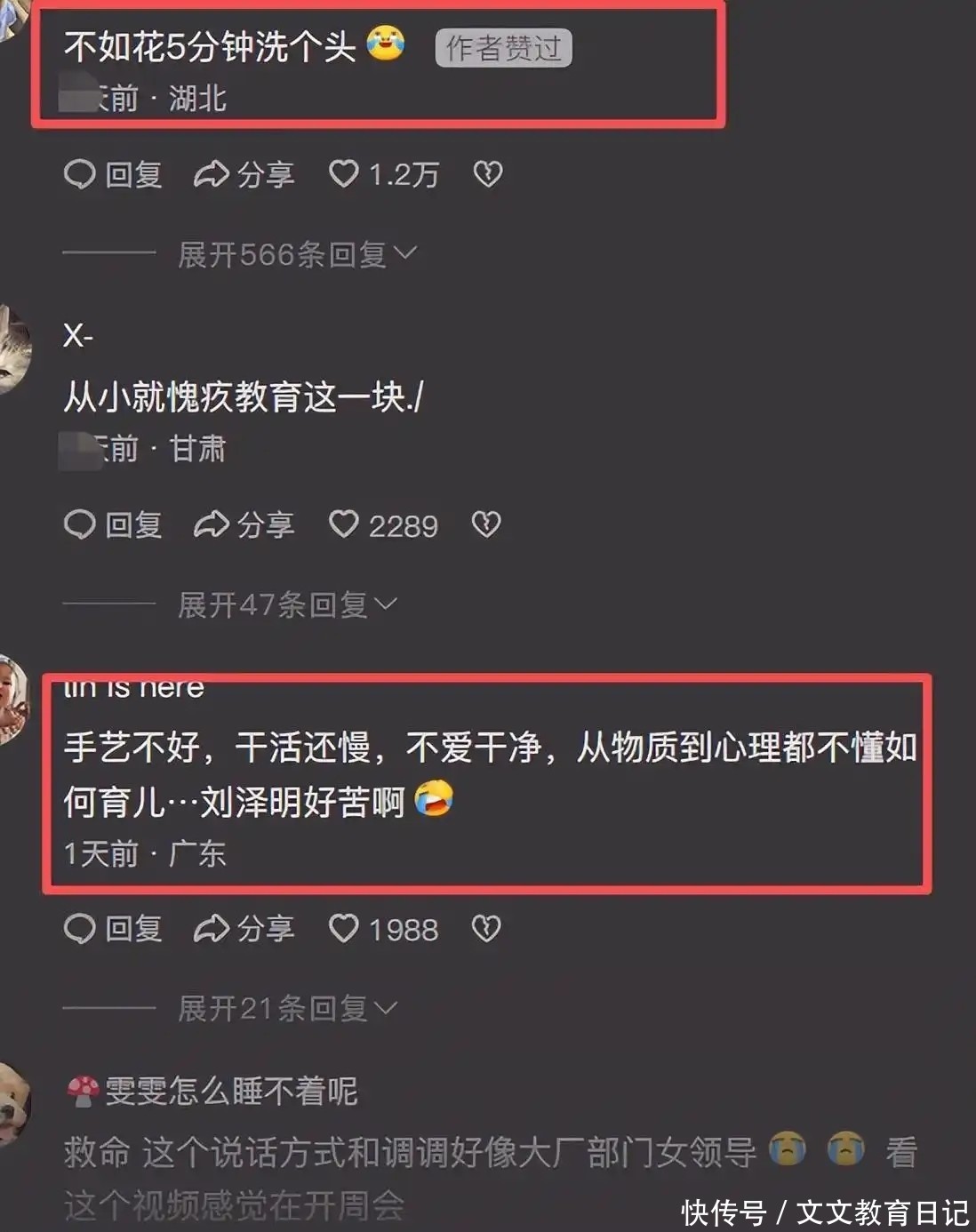
Task: Like the comment with 1.2万 likes
Action: pos(384,174)
